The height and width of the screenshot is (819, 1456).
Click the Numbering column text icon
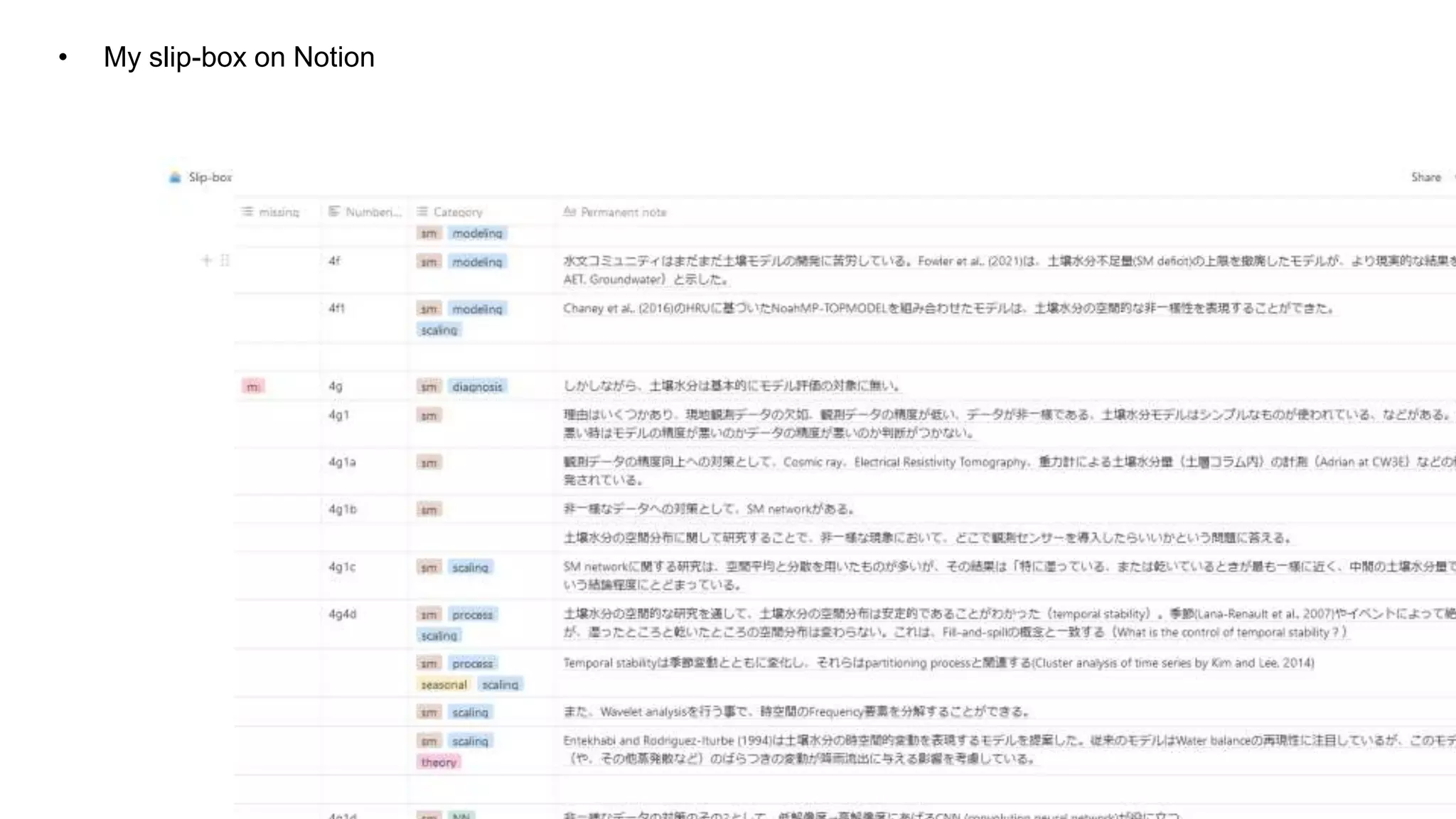(x=334, y=212)
